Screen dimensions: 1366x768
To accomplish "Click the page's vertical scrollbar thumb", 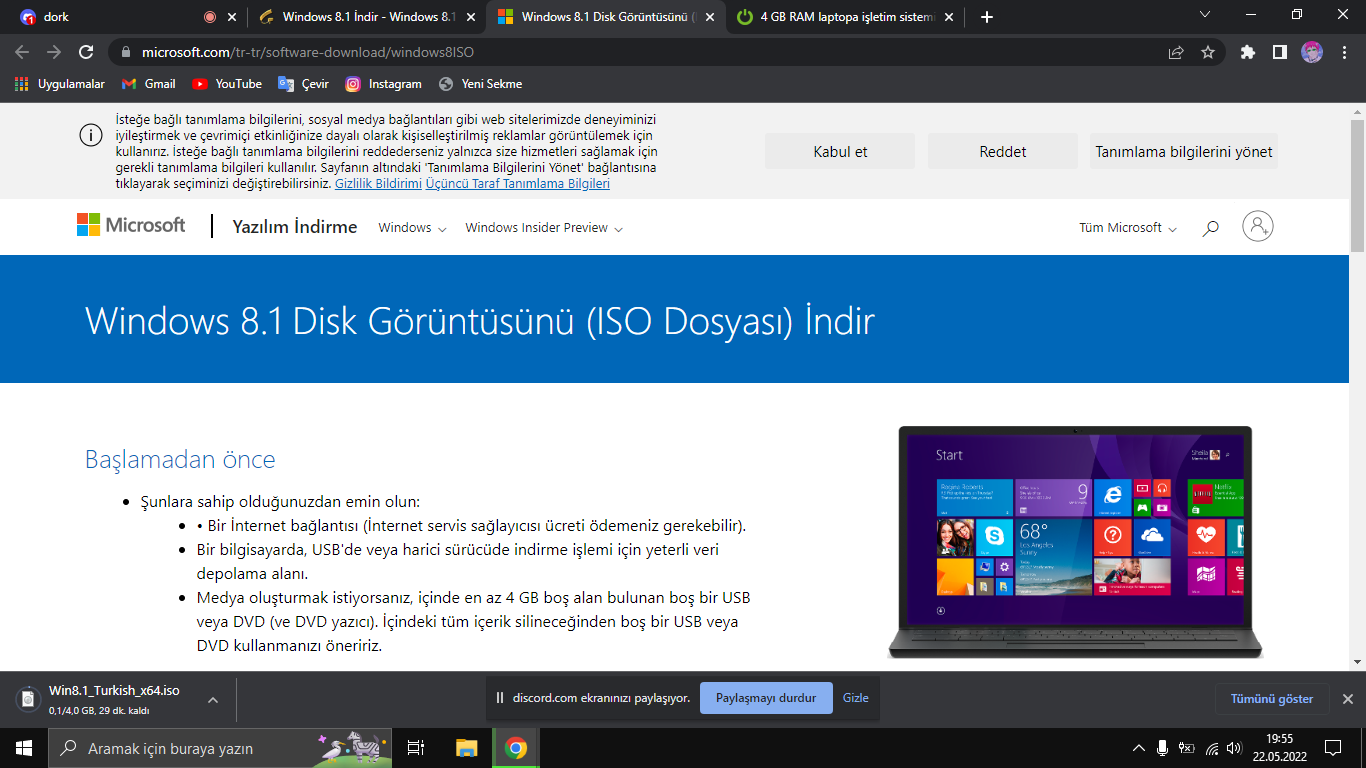I will click(x=1357, y=187).
